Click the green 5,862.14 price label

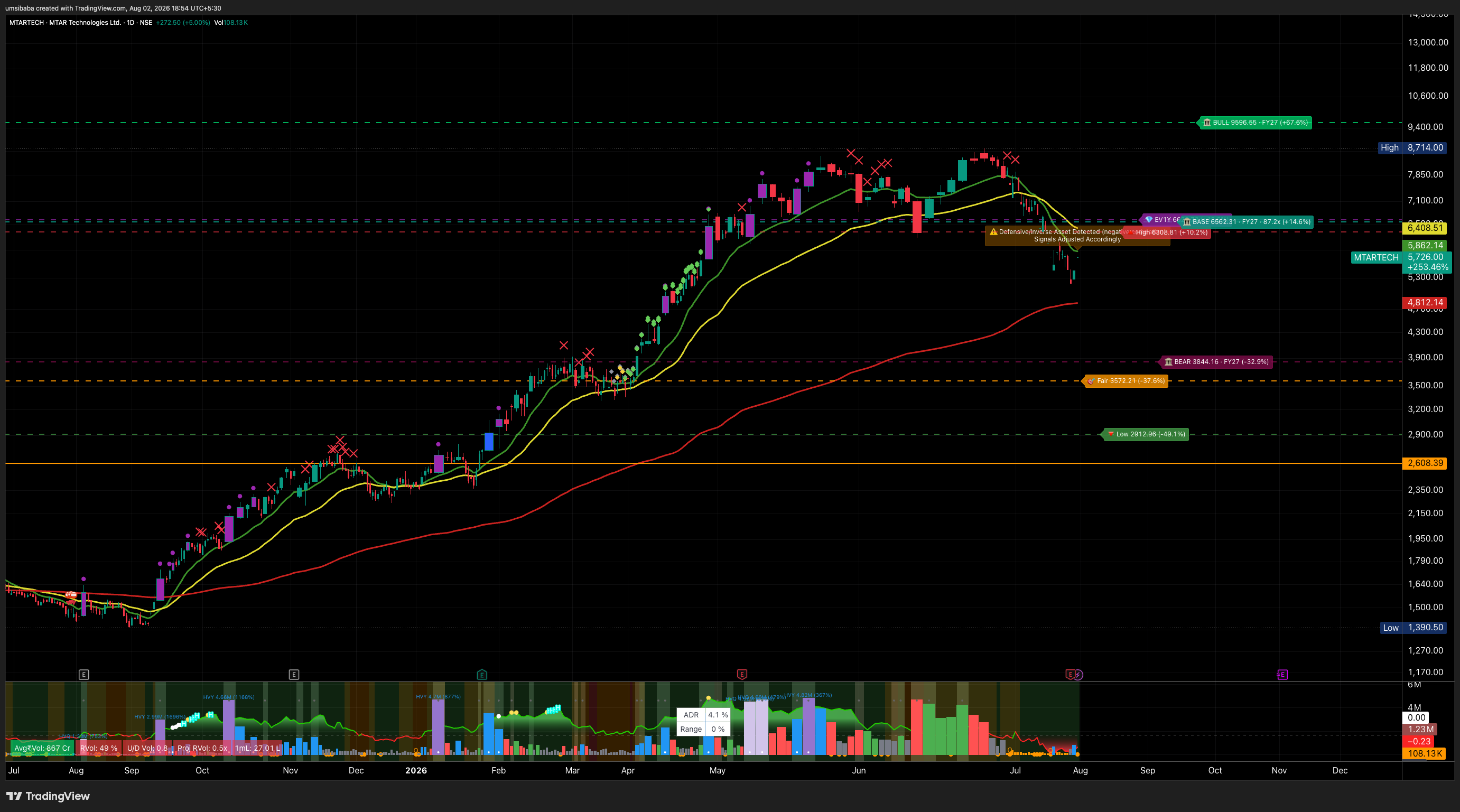[1424, 245]
